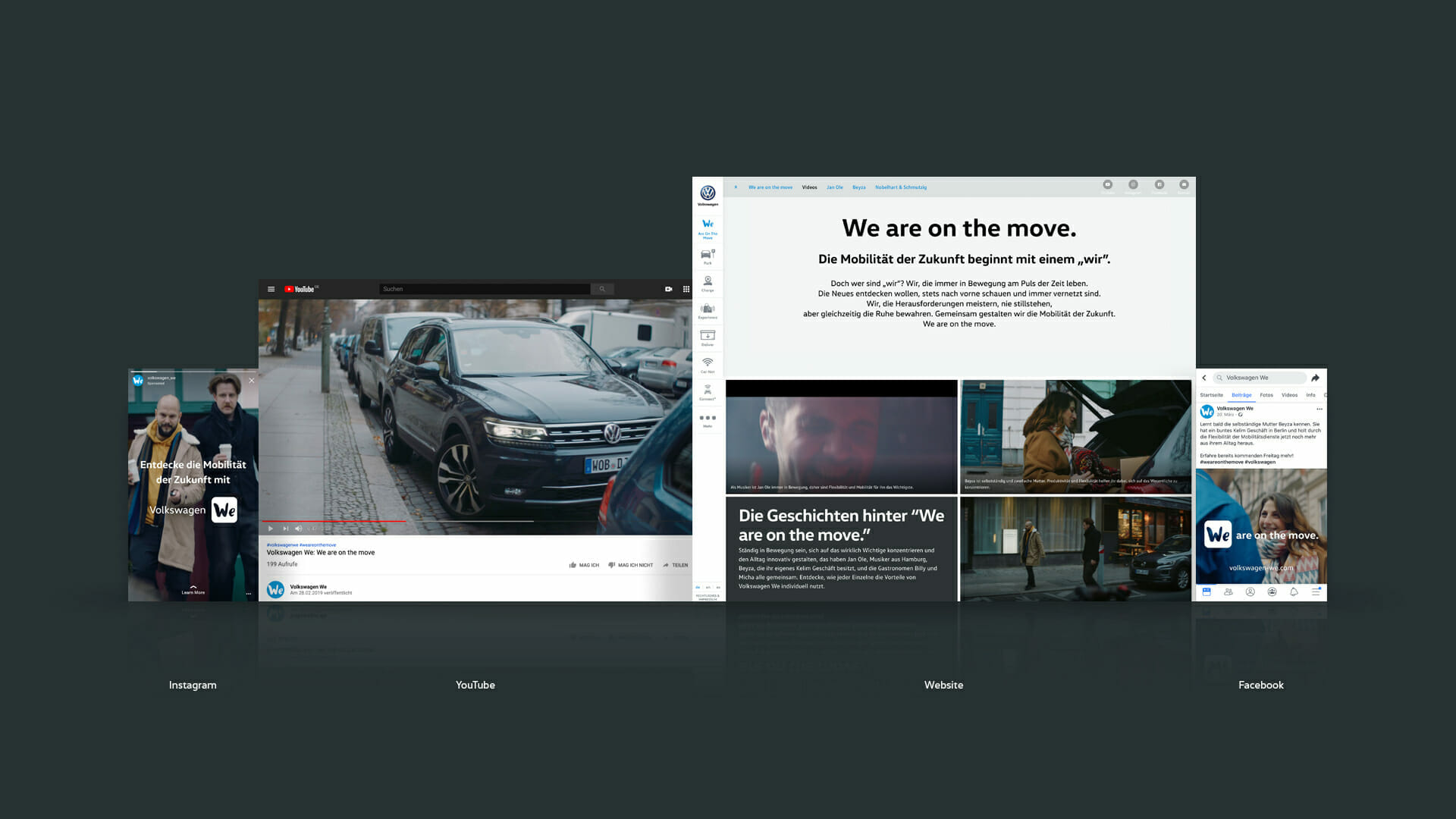Open the Park service in Volkswagen sidebar

[x=708, y=256]
